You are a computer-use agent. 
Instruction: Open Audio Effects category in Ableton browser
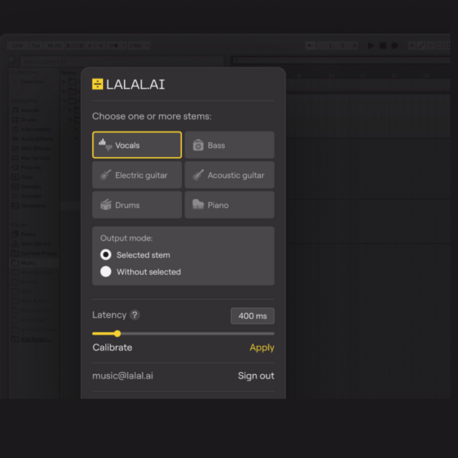click(x=33, y=139)
